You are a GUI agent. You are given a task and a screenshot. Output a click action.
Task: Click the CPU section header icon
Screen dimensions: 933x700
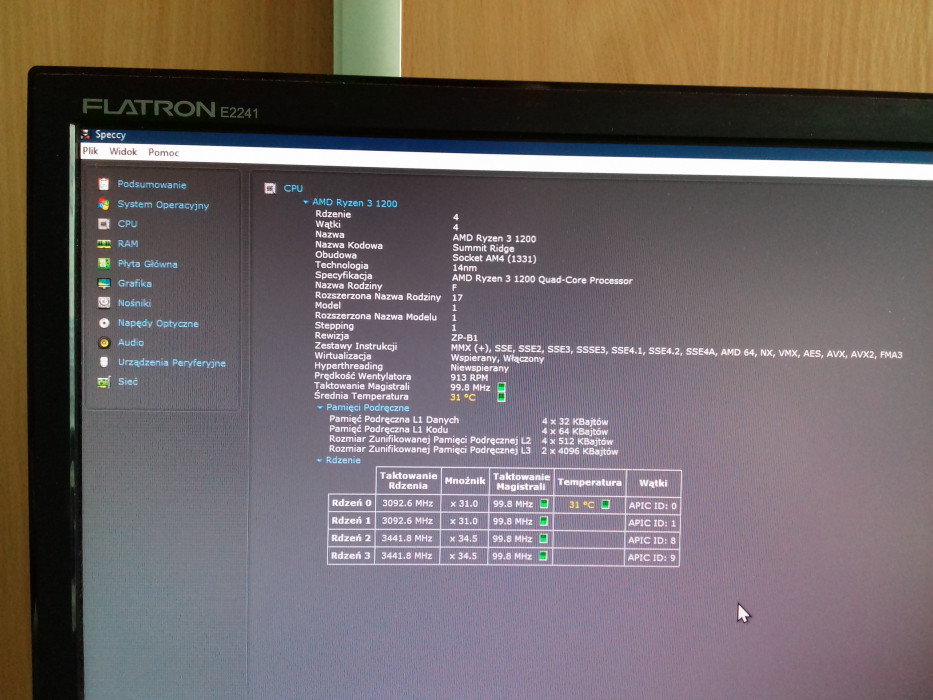(270, 188)
